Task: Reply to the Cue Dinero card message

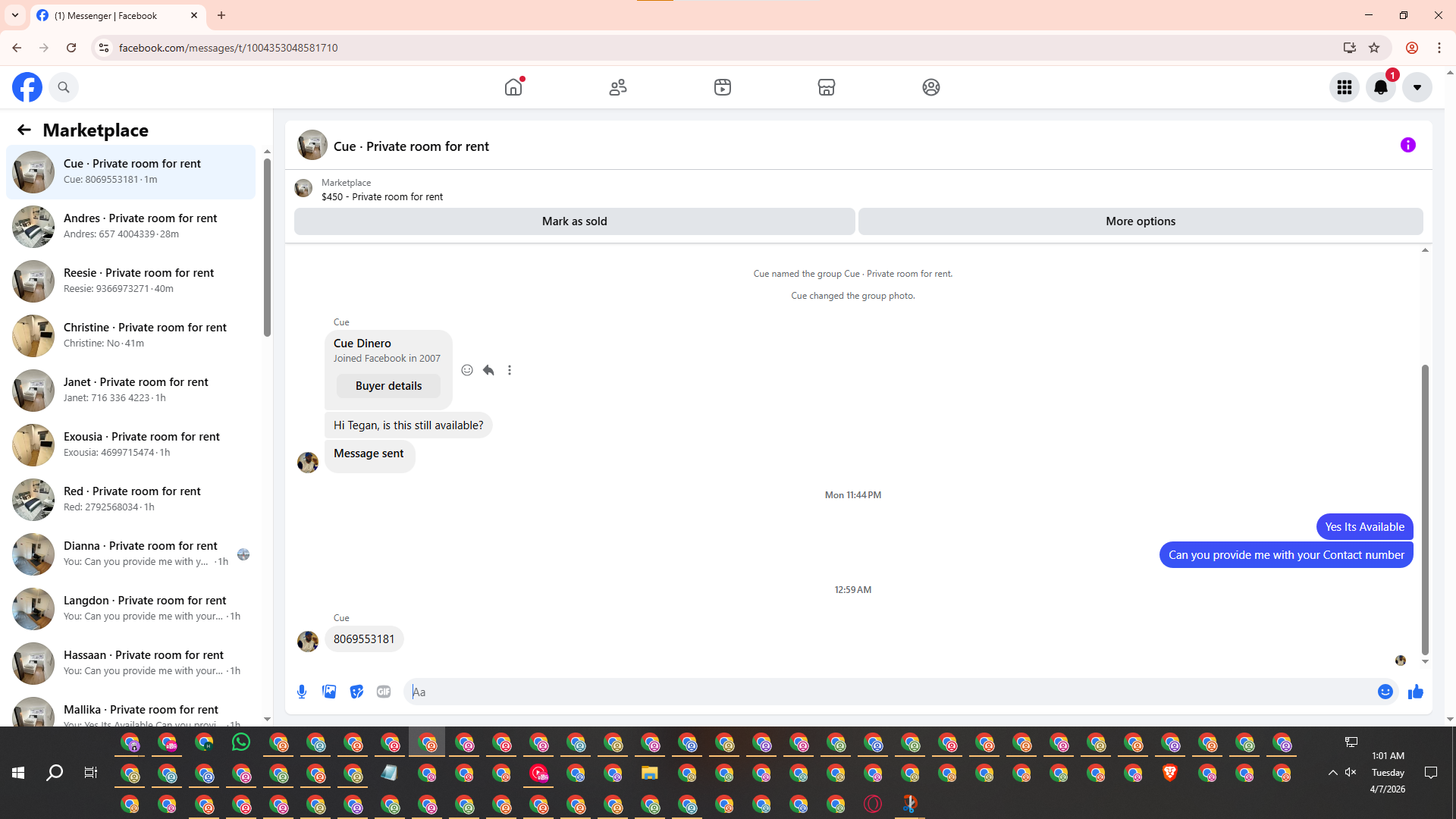Action: pos(488,370)
